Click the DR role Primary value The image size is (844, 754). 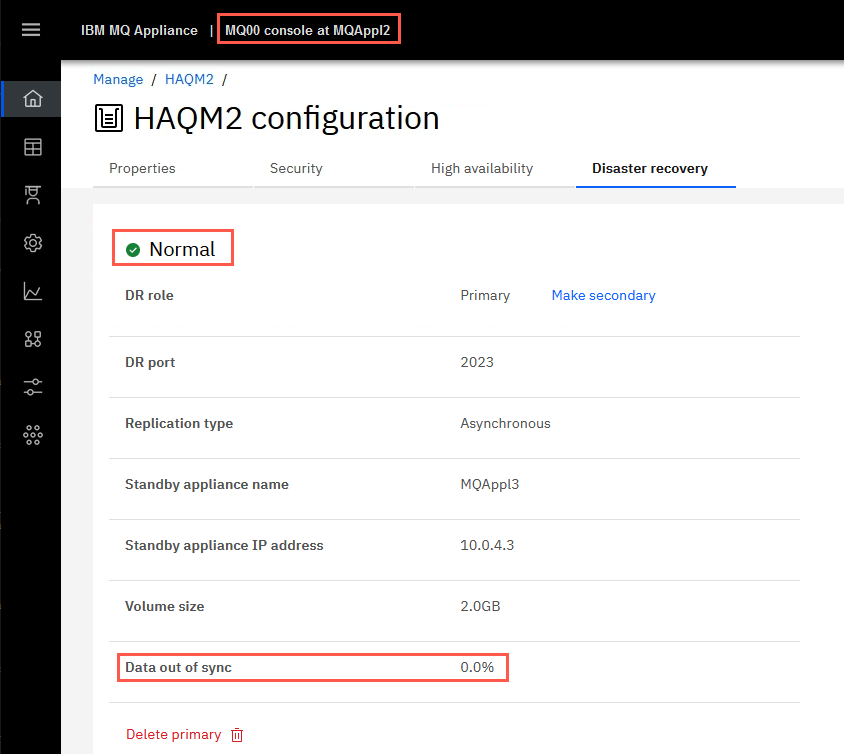[485, 295]
